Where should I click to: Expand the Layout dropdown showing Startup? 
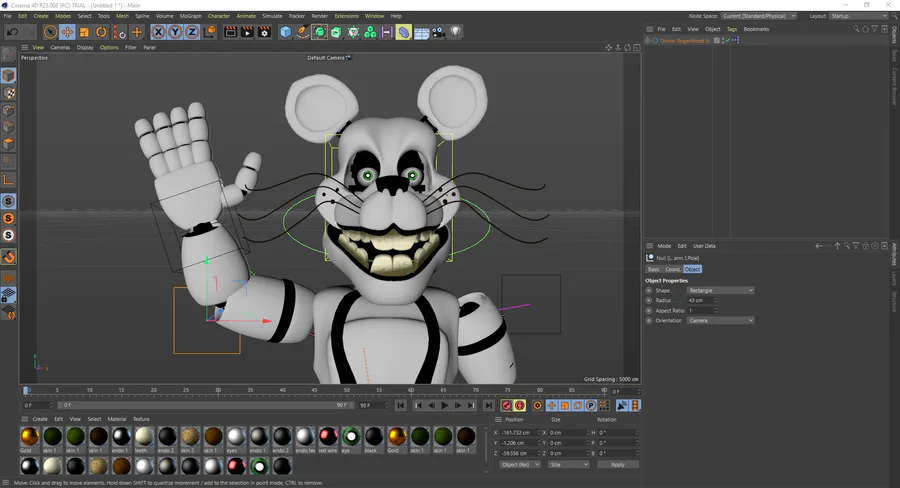pos(858,16)
